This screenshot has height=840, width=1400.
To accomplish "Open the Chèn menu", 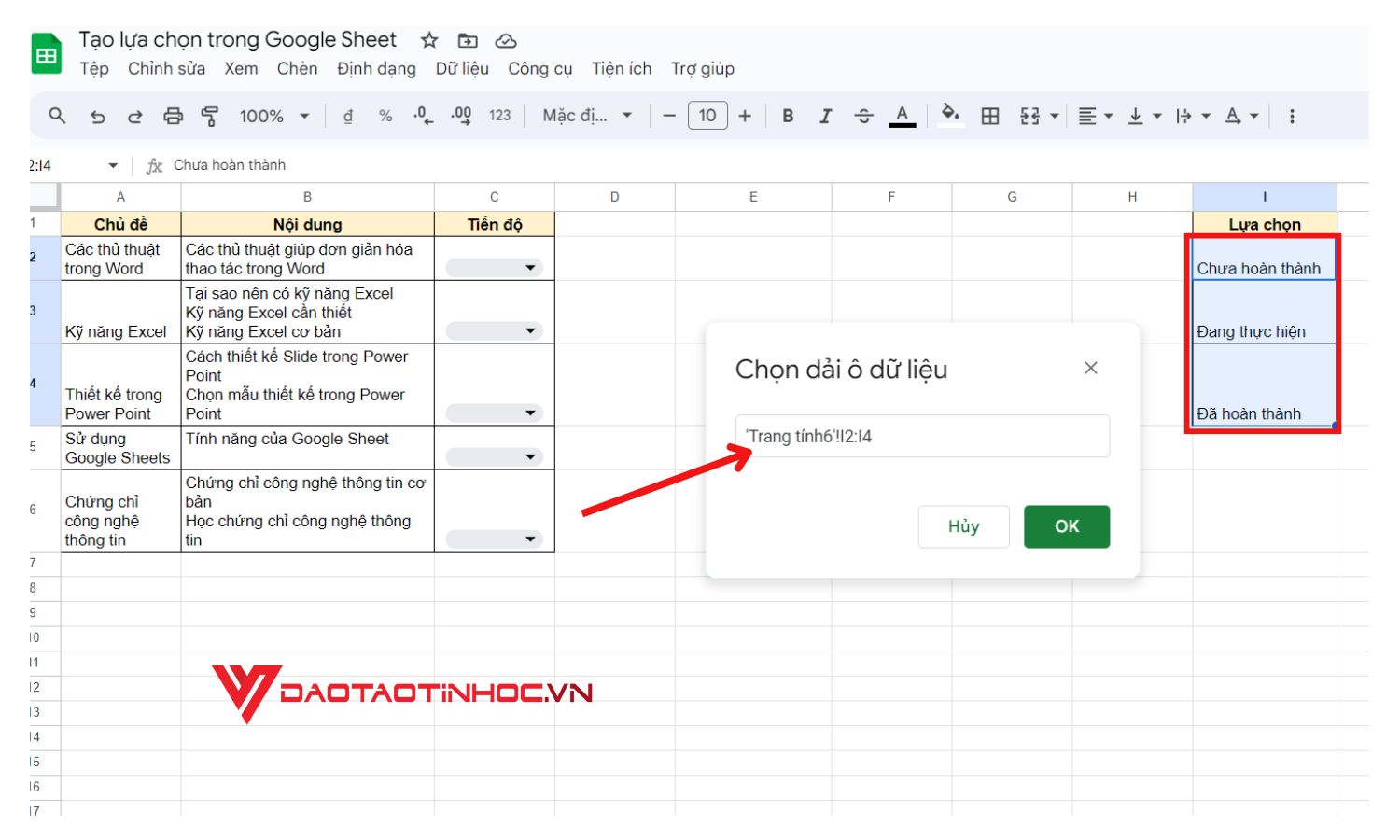I will [x=297, y=68].
